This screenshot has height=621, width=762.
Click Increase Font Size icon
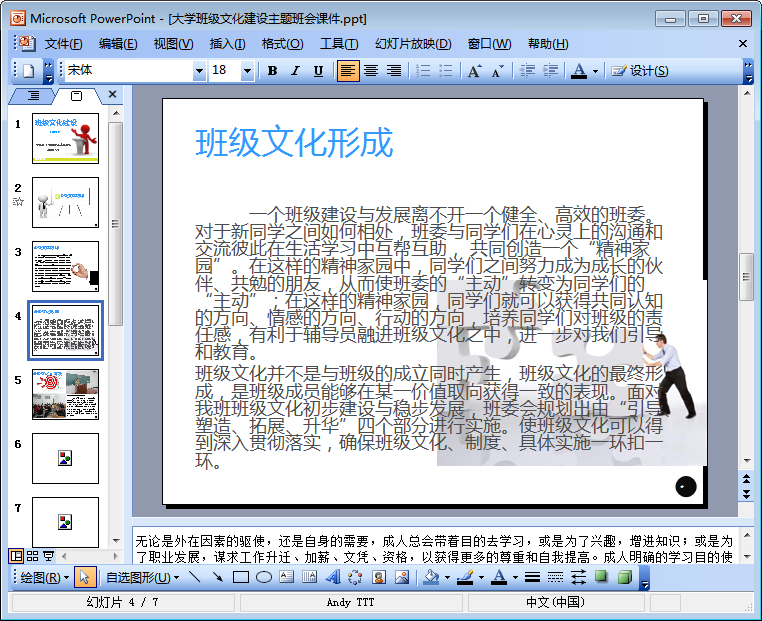point(475,71)
